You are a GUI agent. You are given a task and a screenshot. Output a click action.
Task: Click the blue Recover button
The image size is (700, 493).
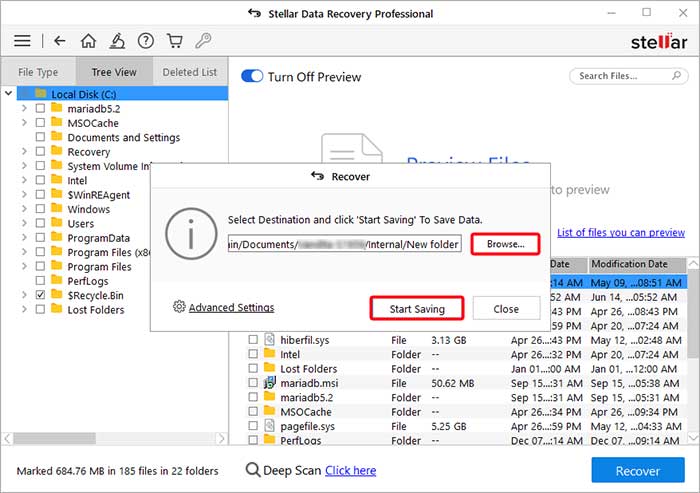coord(638,470)
